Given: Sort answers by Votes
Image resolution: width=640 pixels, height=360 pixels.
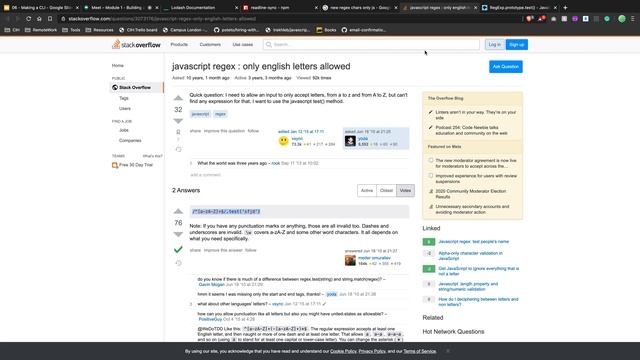Looking at the screenshot, I should click(x=405, y=191).
